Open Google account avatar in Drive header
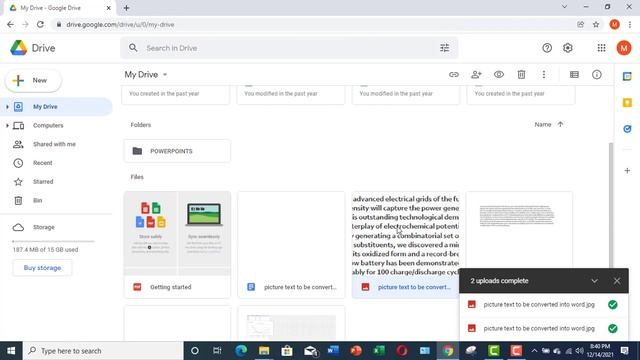Viewport: 640px width, 360px height. pyautogui.click(x=624, y=48)
